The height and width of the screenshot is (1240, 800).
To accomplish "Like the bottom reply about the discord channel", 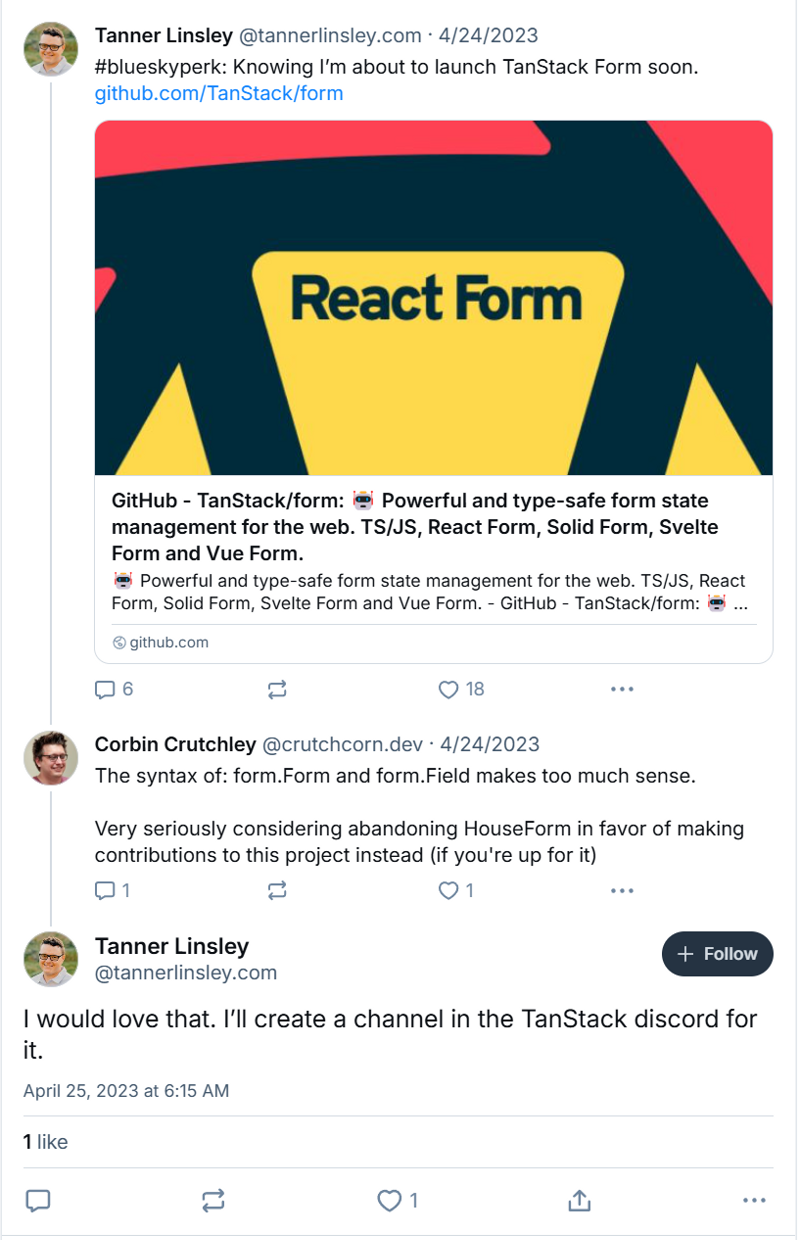I will coord(389,1200).
